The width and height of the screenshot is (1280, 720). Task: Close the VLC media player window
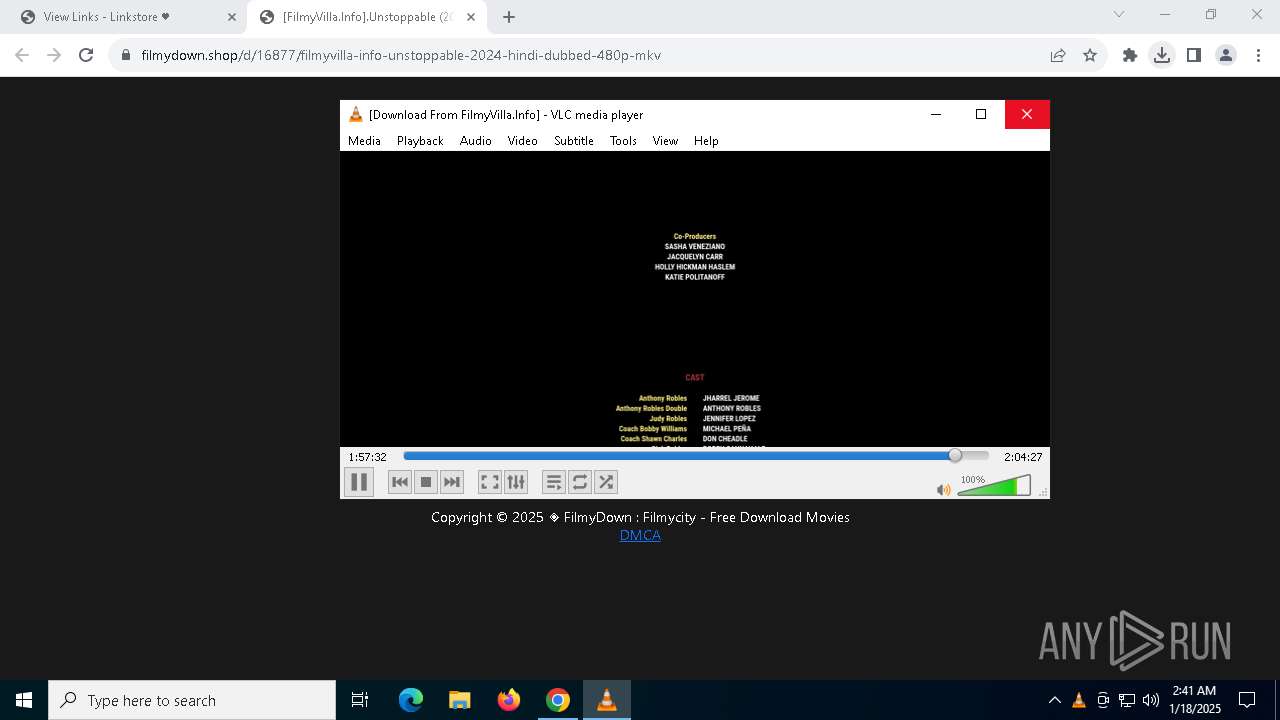1027,114
